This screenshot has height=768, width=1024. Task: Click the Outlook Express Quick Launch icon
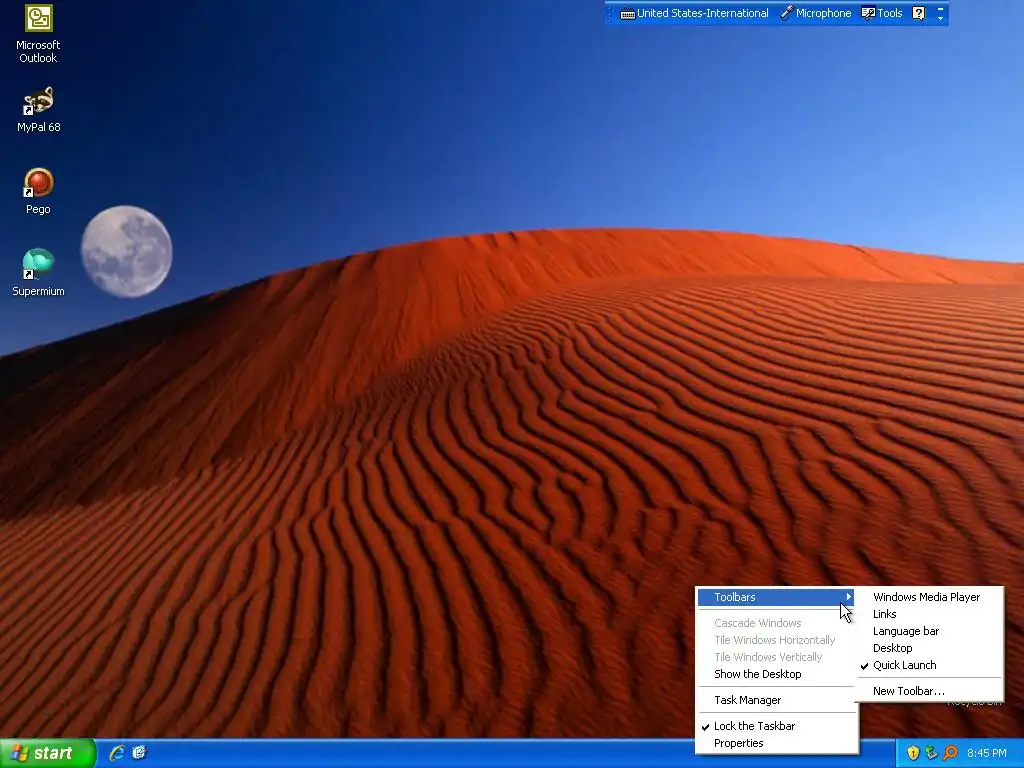click(x=139, y=753)
